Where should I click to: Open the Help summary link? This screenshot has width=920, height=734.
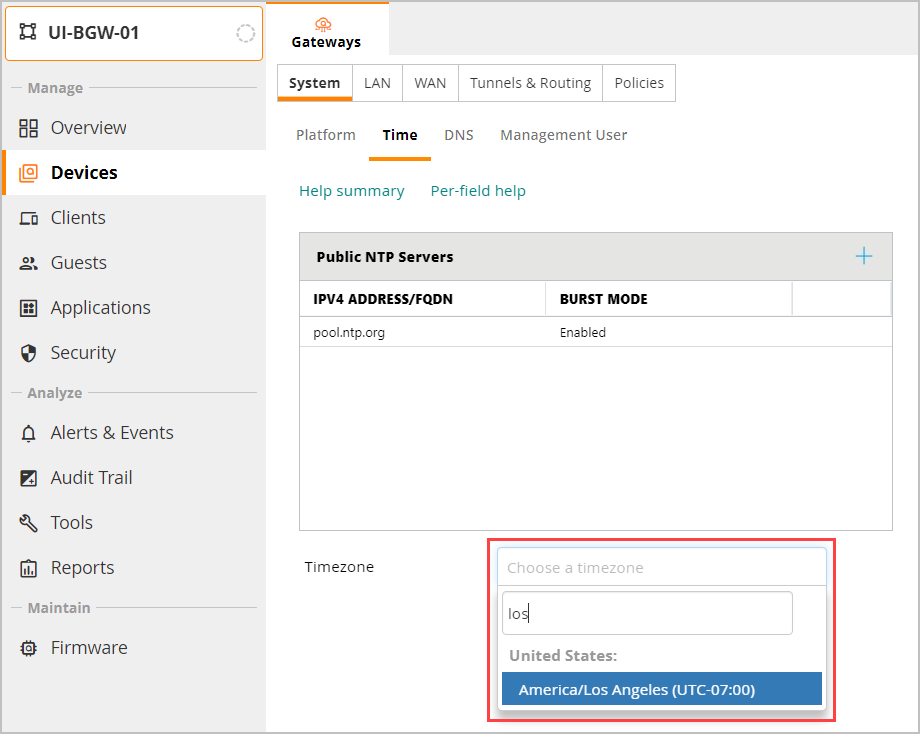[352, 191]
